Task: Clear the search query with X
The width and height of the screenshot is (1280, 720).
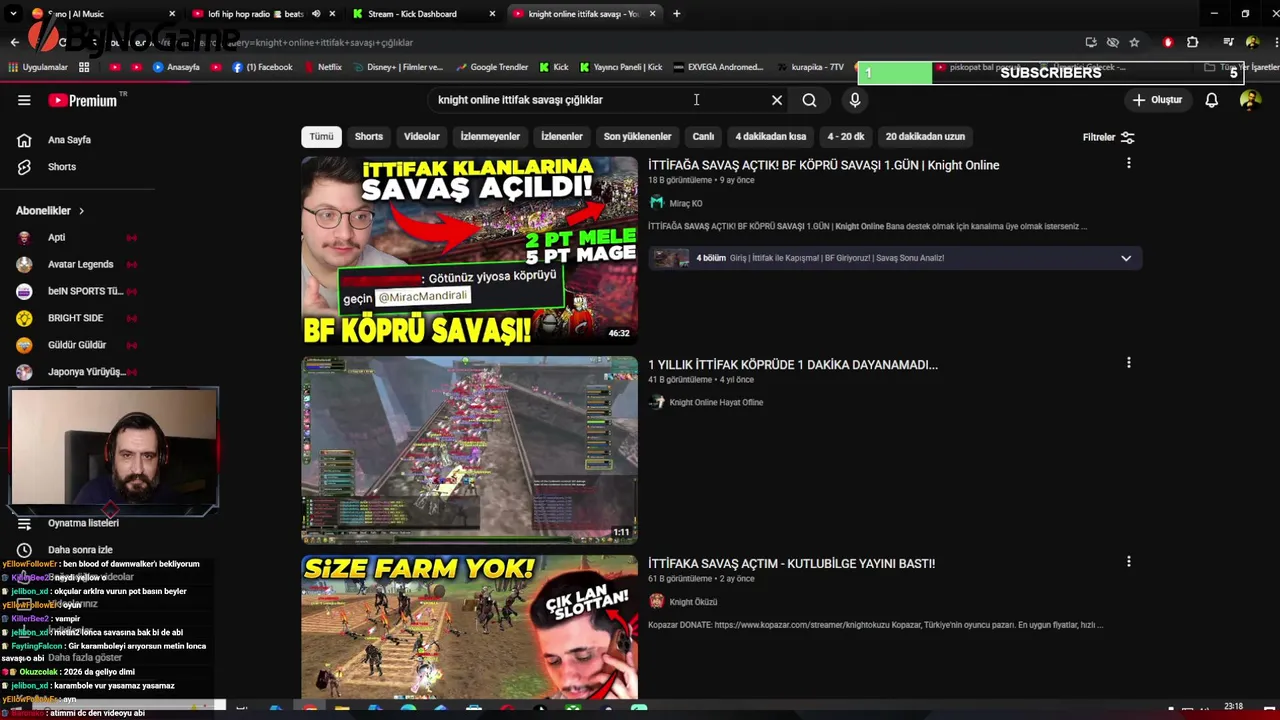Action: [x=777, y=100]
